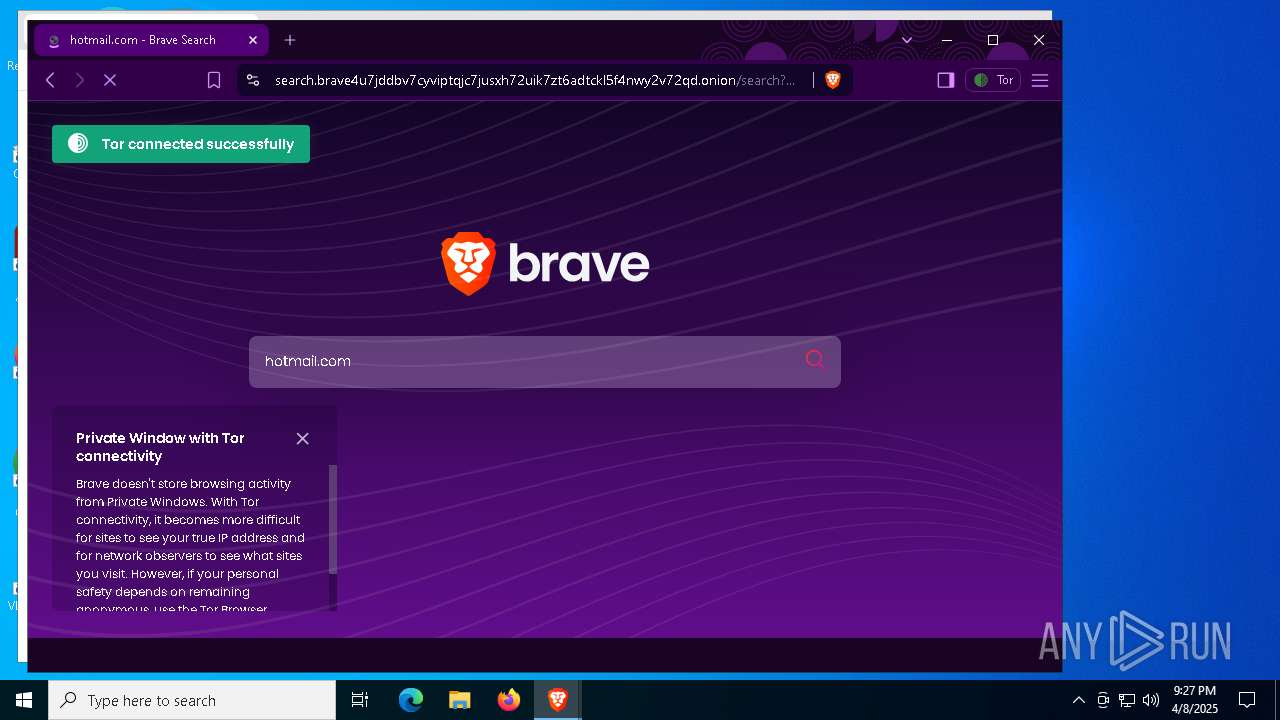The image size is (1280, 720).
Task: Dismiss Private Window with Tor notice
Action: click(303, 438)
